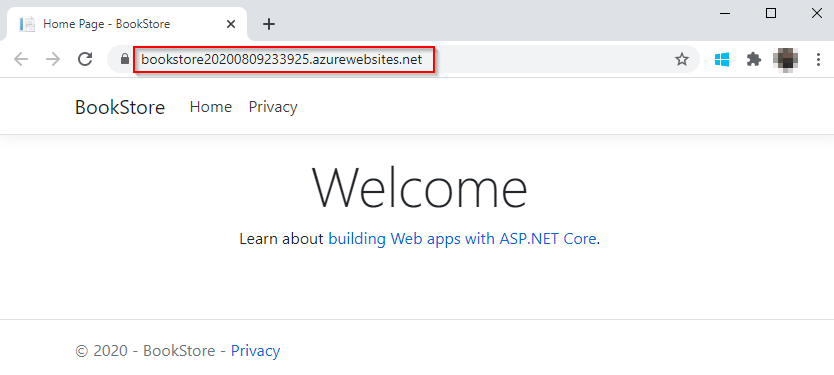Click the Welcome heading

(x=419, y=187)
